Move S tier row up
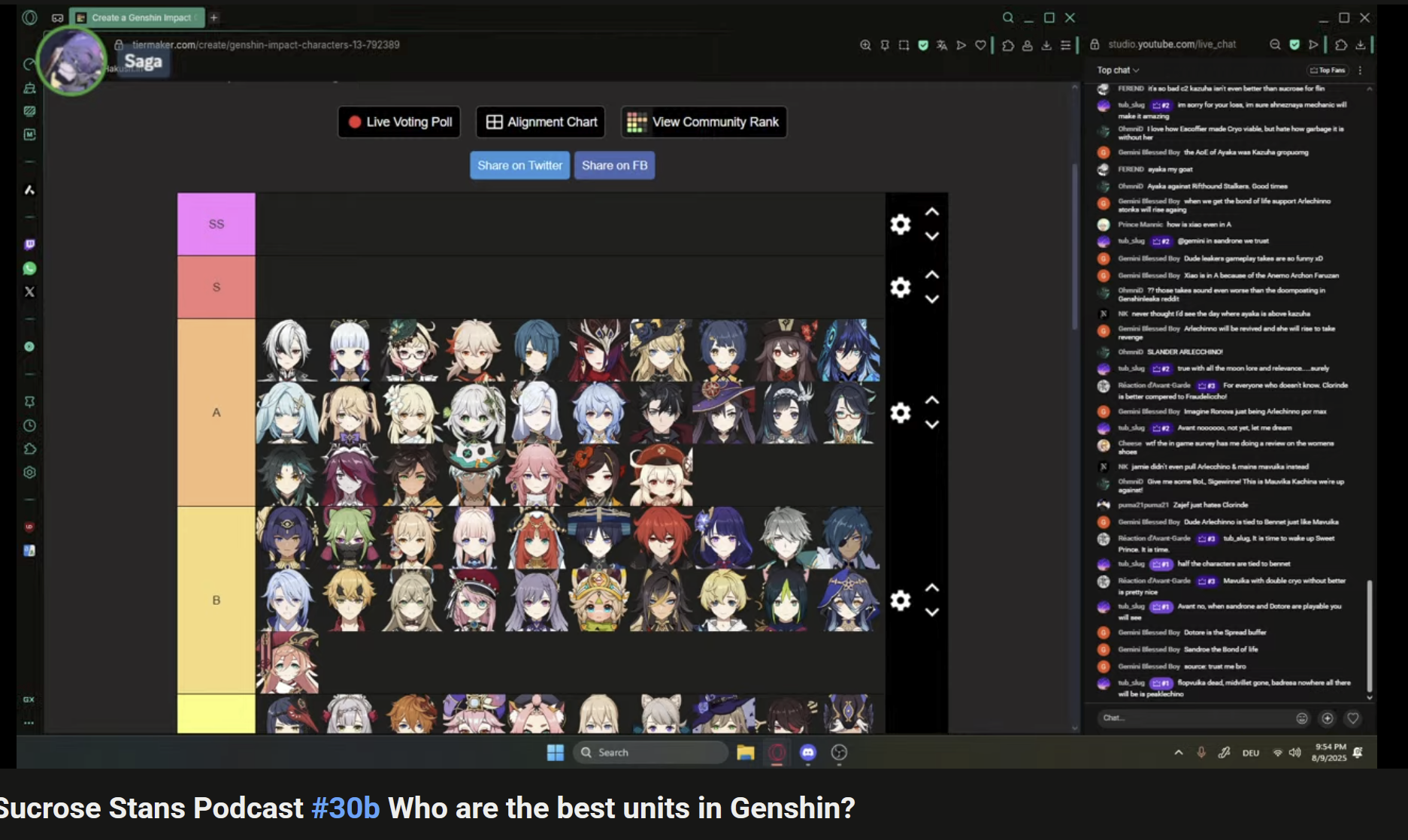Image resolution: width=1408 pixels, height=840 pixels. click(932, 275)
